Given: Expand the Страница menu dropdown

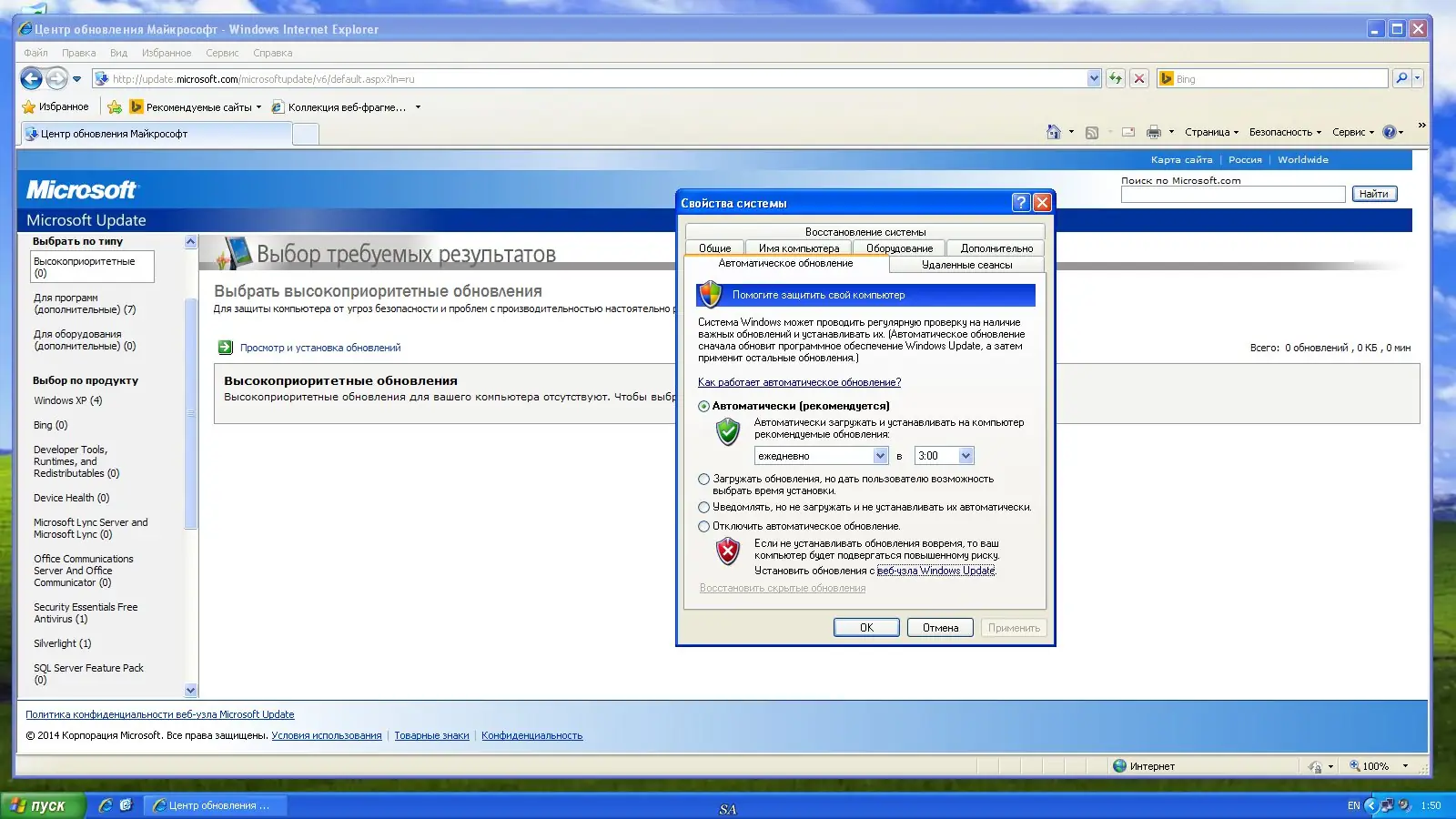Looking at the screenshot, I should 1211,132.
